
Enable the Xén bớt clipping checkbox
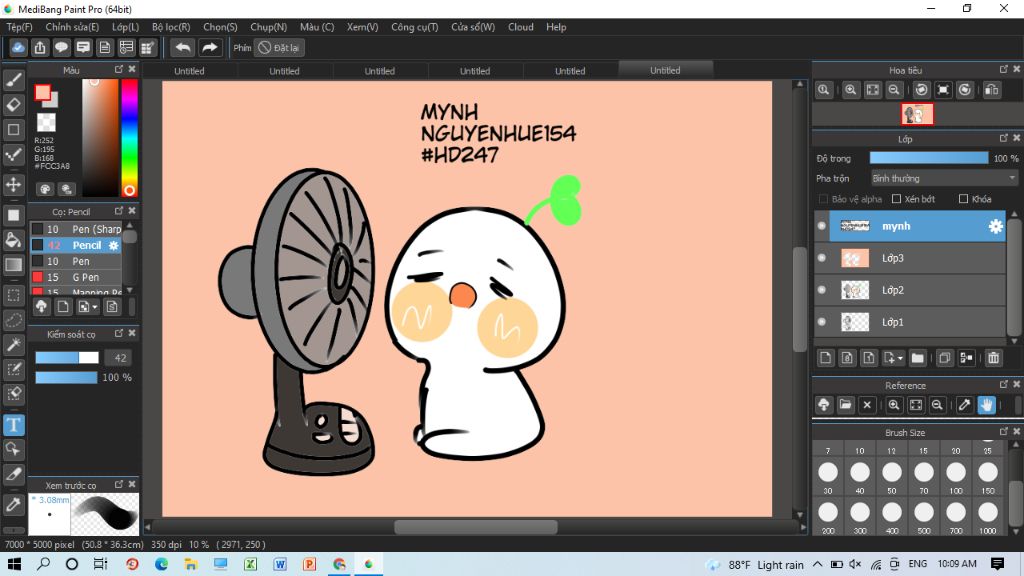click(x=896, y=199)
